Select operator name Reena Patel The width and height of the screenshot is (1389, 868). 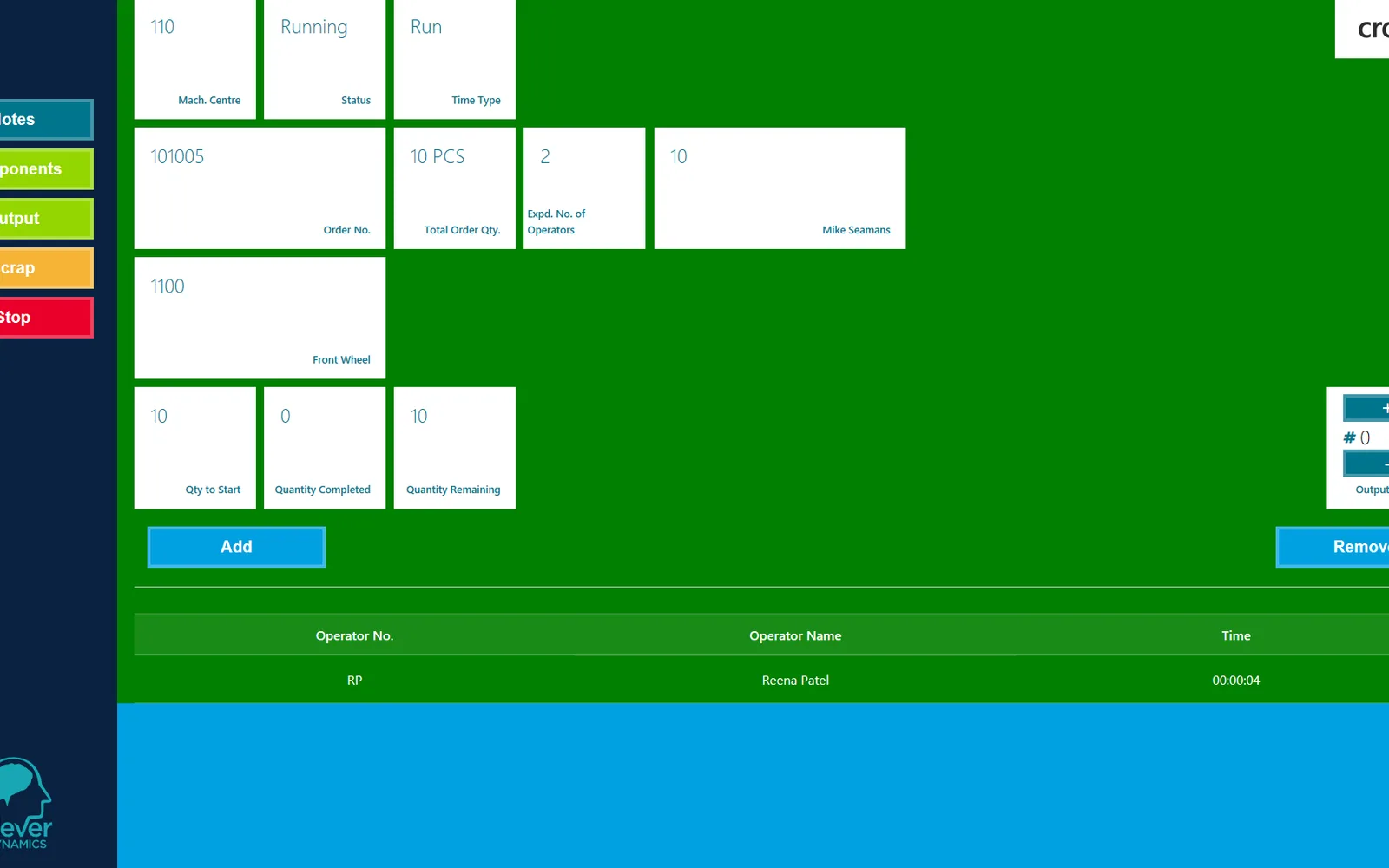click(795, 681)
